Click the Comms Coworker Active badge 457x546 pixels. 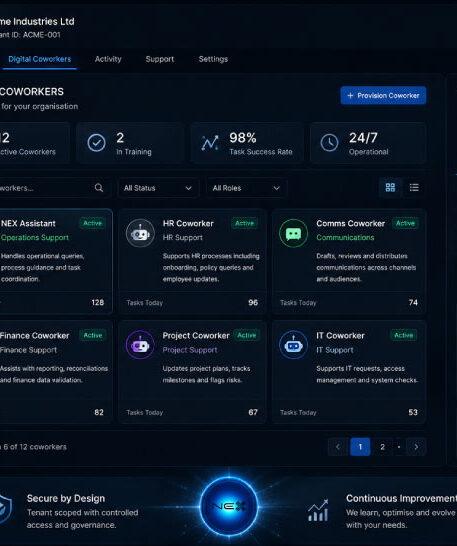tap(405, 223)
